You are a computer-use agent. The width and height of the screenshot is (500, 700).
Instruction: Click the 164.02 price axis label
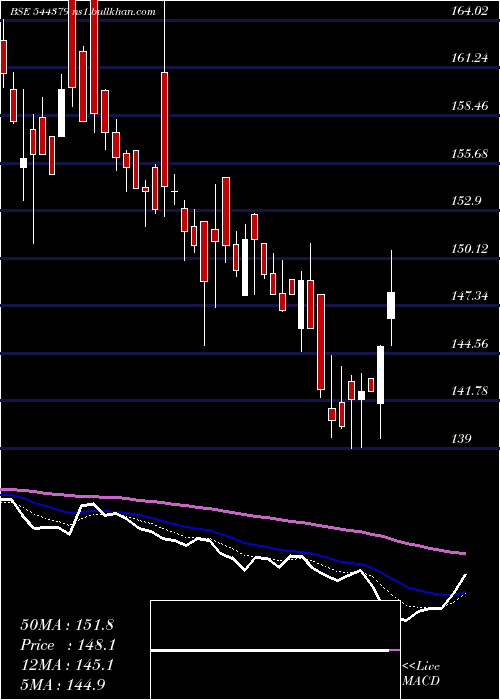pos(469,11)
